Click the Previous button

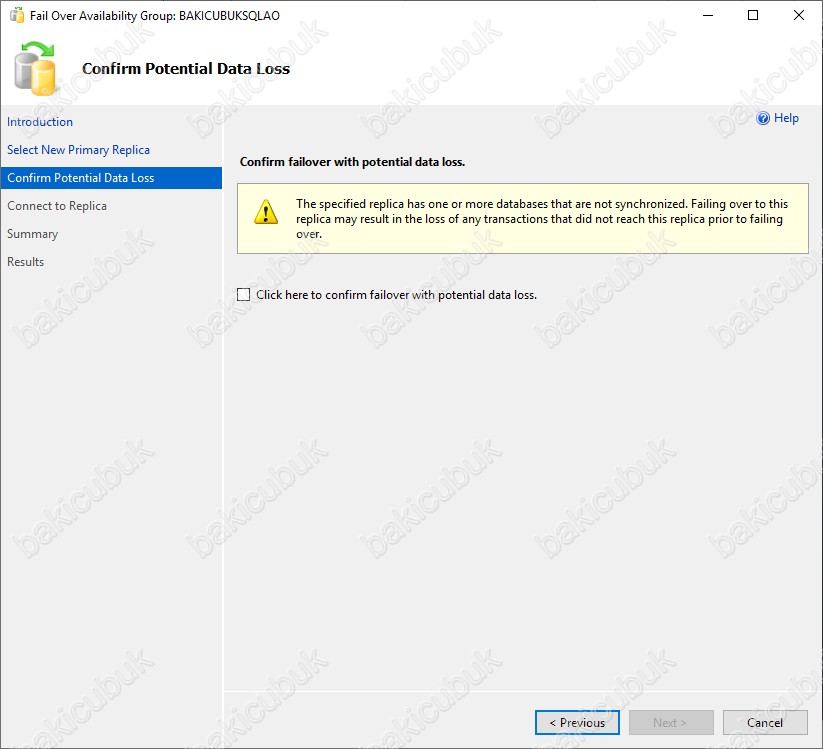point(577,723)
